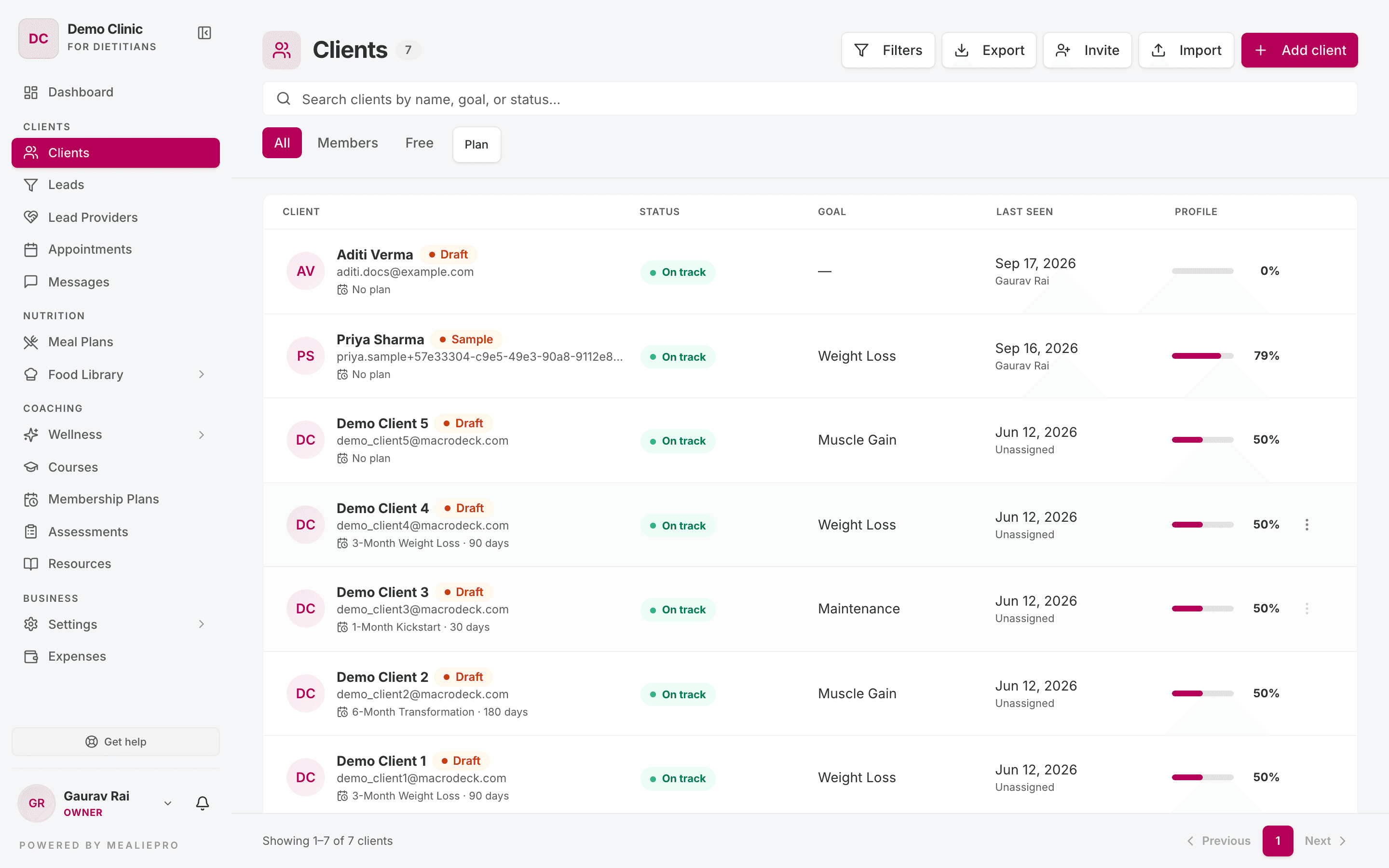Click Priya Sharma's 79% profile progress bar
Viewport: 1389px width, 868px height.
click(1202, 356)
